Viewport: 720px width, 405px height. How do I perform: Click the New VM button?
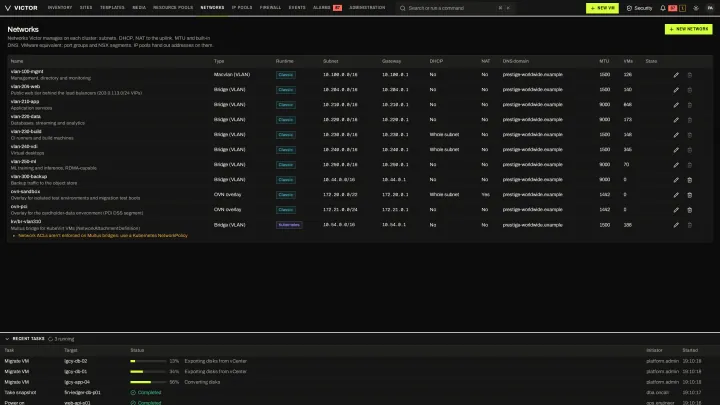click(x=602, y=8)
